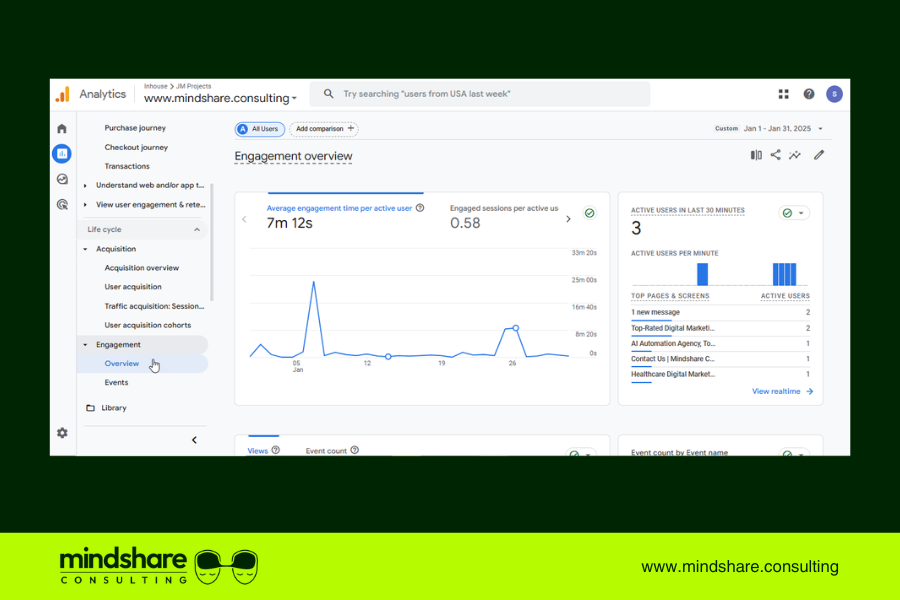This screenshot has height=600, width=900.
Task: Click the chart data point near Jan 14
Action: [388, 357]
